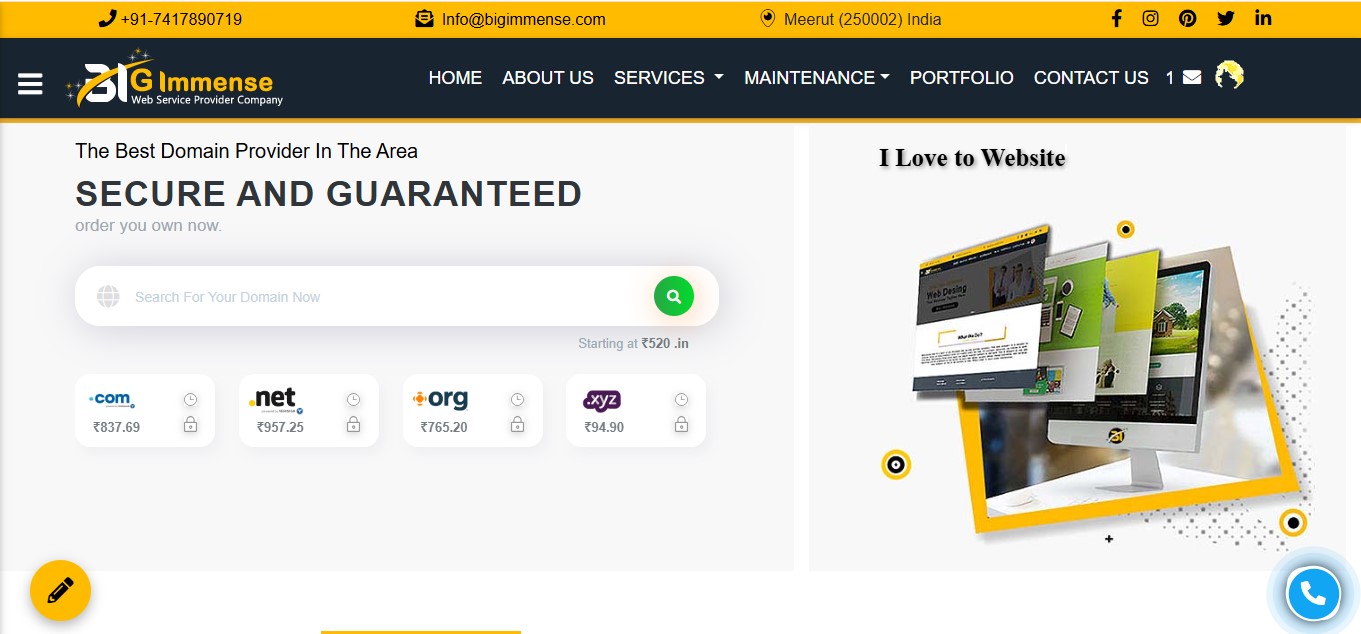Click the globe icon in navbar

pyautogui.click(x=1229, y=75)
